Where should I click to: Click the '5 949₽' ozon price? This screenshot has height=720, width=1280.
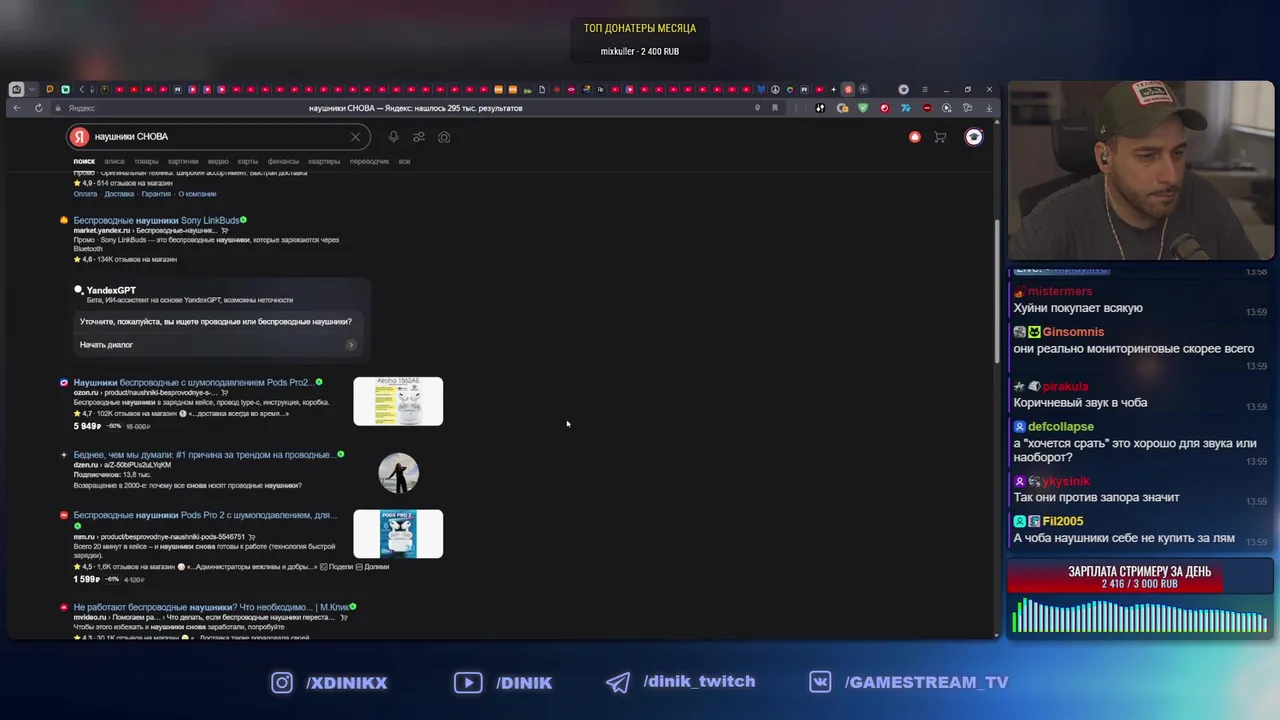(88, 426)
